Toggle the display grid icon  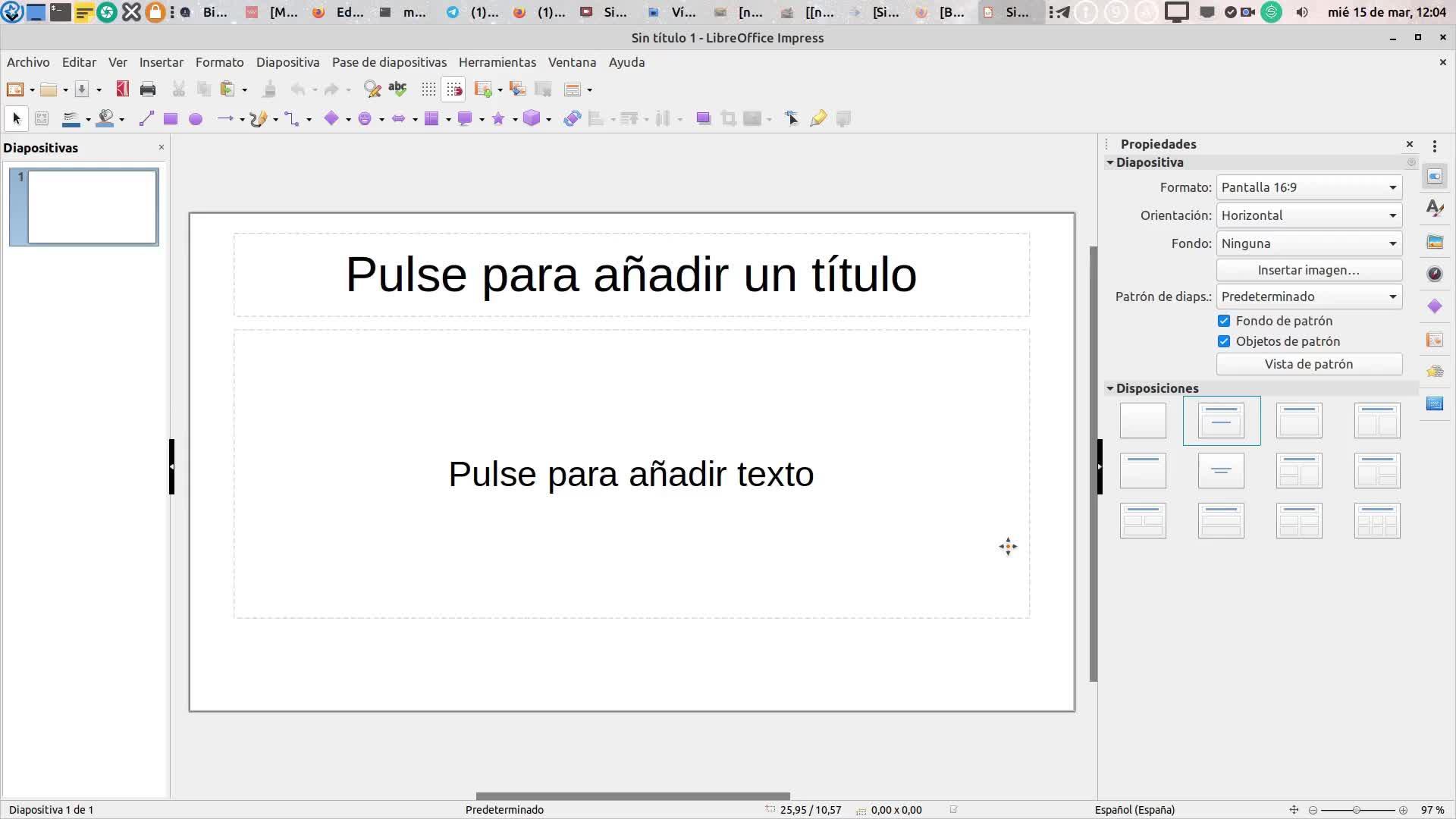click(x=428, y=89)
